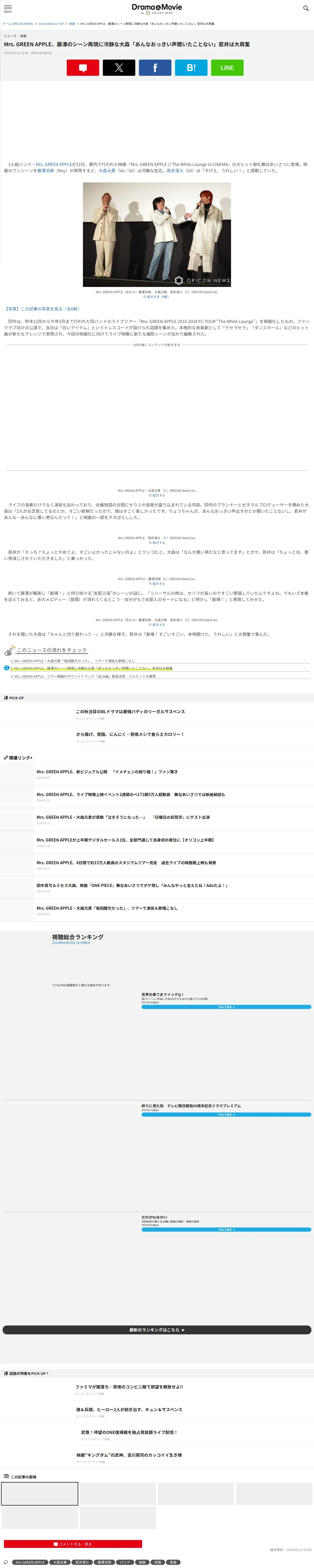314x1568 pixels.
Task: Select the first highlighted article image thumbnail
Action: [40, 1494]
